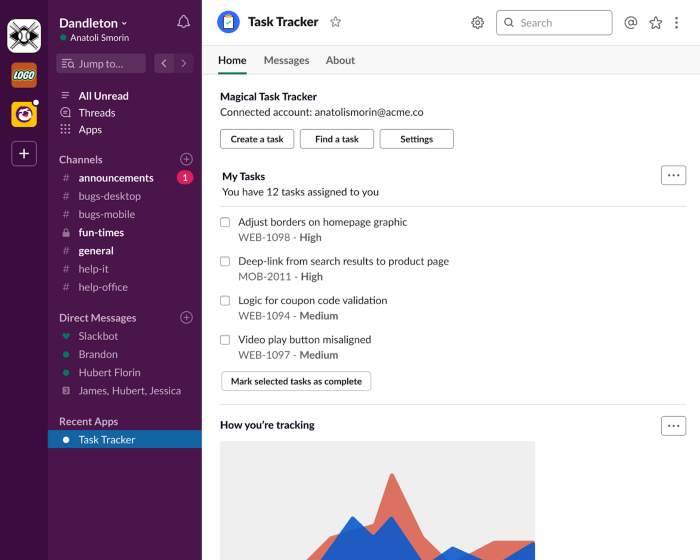
Task: Show mentions with the @ icon
Action: pyautogui.click(x=630, y=23)
